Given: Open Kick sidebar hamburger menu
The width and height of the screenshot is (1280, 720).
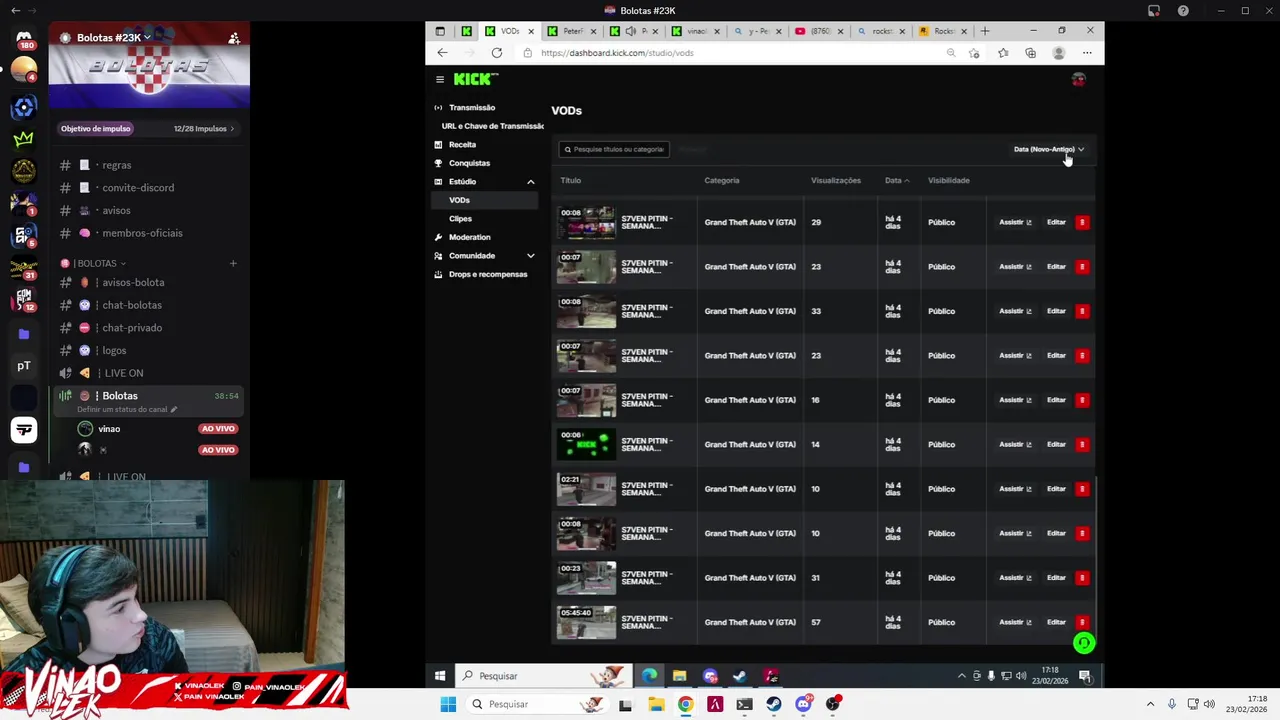Looking at the screenshot, I should [439, 79].
